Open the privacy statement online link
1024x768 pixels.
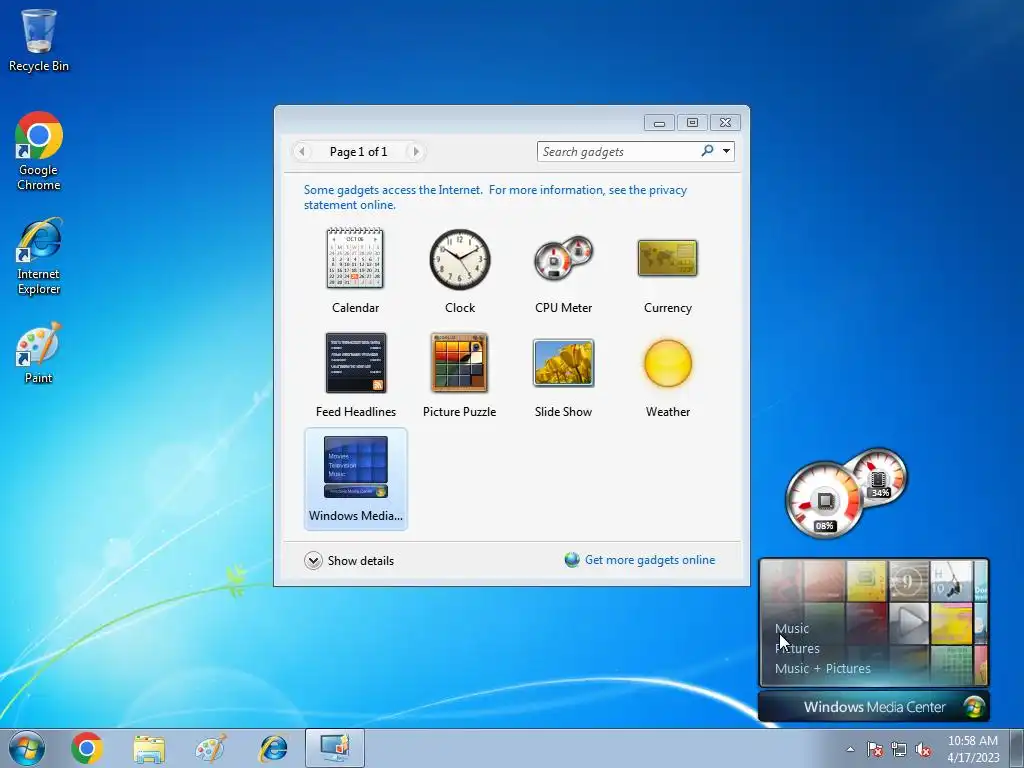click(495, 197)
